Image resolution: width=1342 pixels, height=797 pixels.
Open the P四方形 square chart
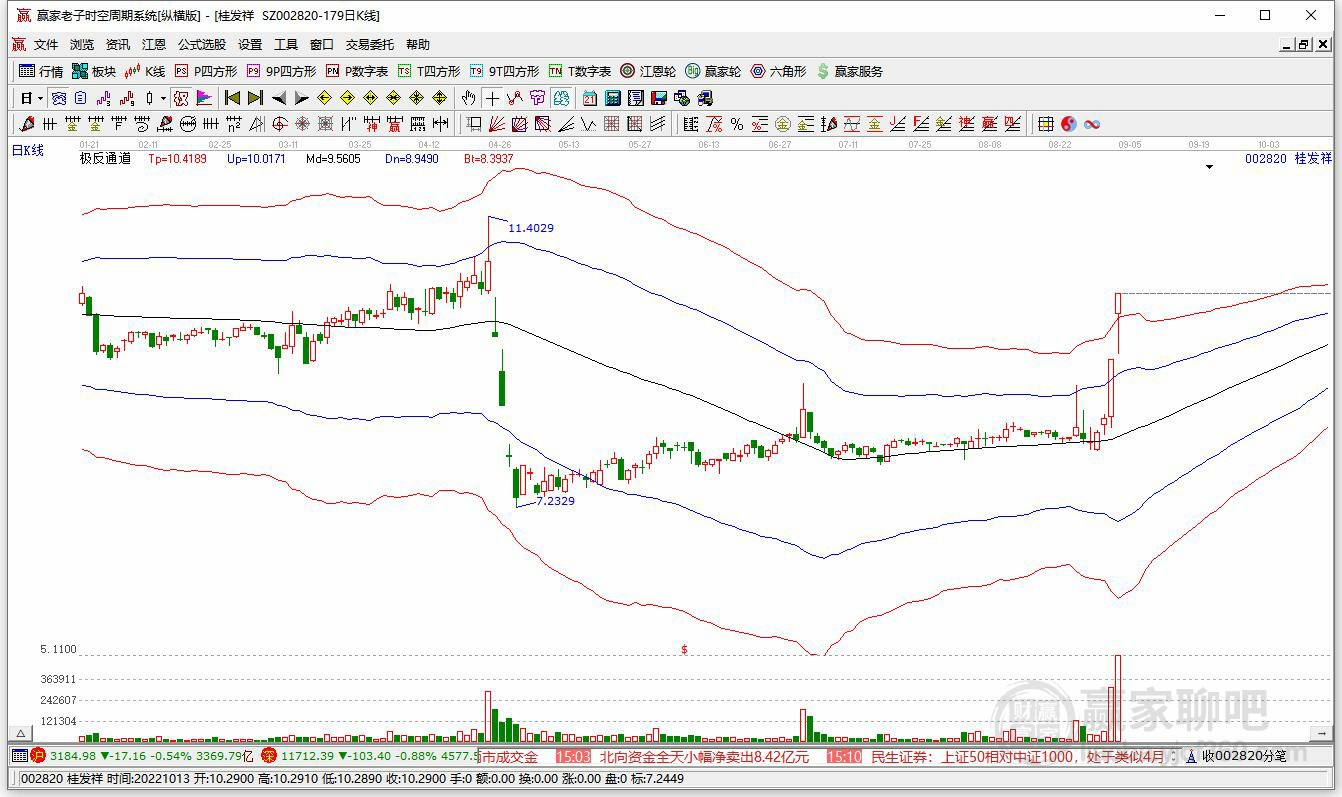point(206,71)
